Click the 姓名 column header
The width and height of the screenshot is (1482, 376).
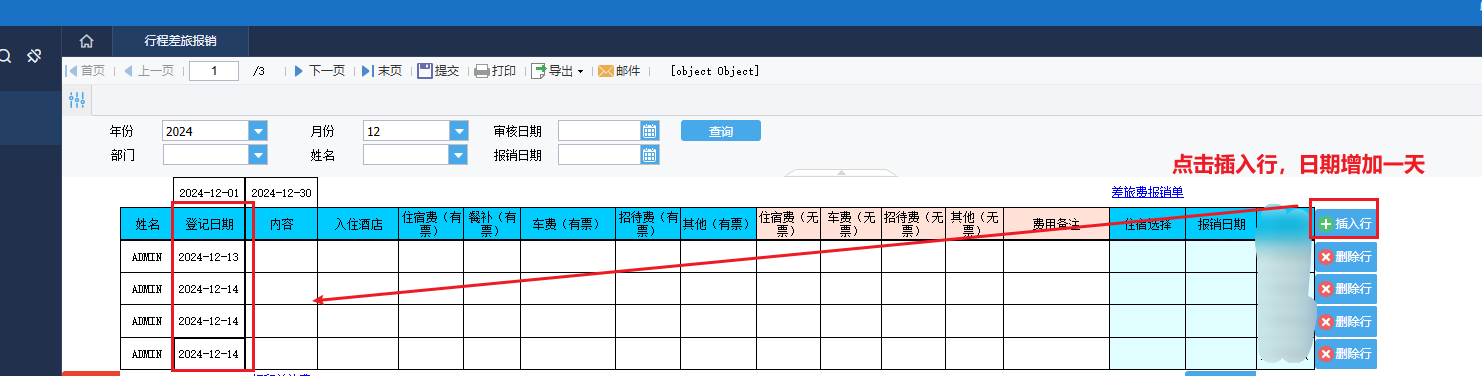click(x=146, y=225)
